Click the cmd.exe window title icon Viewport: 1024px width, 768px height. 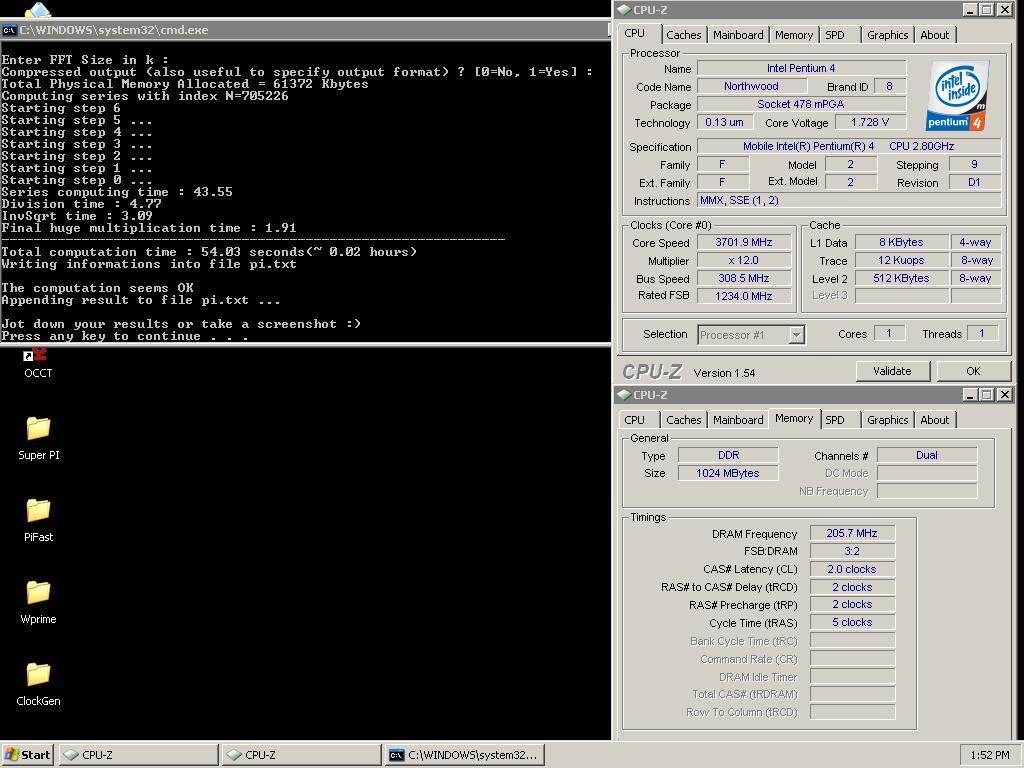click(9, 30)
